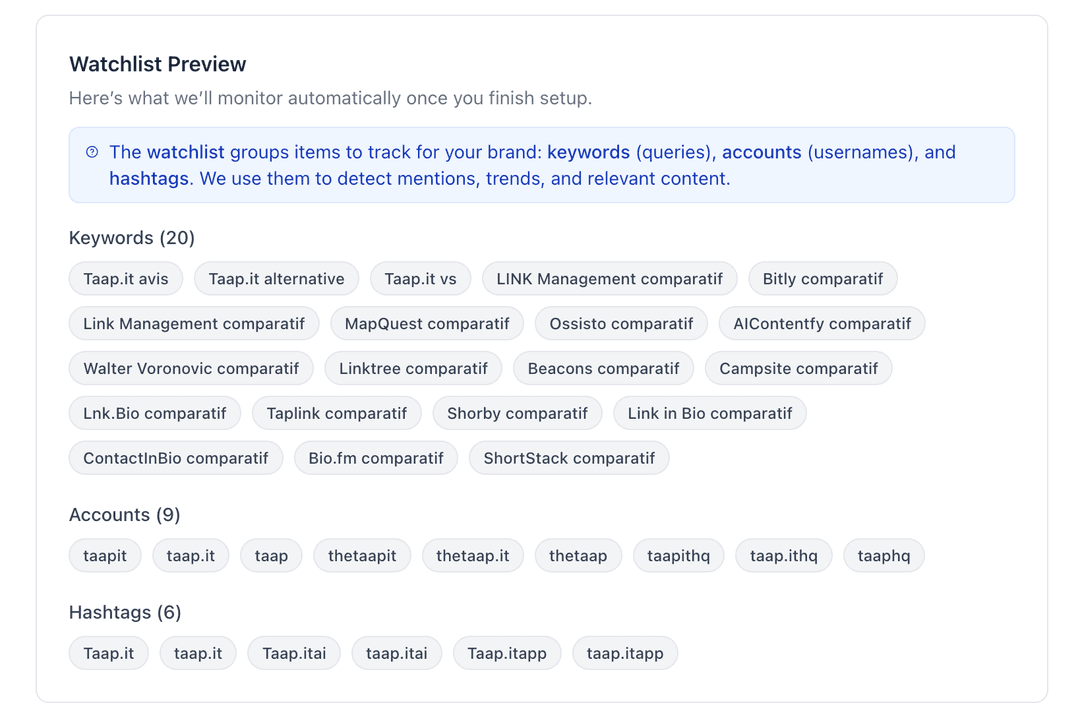
Task: Click the 'ContactInBio comparatif' keyword chip
Action: click(x=176, y=459)
